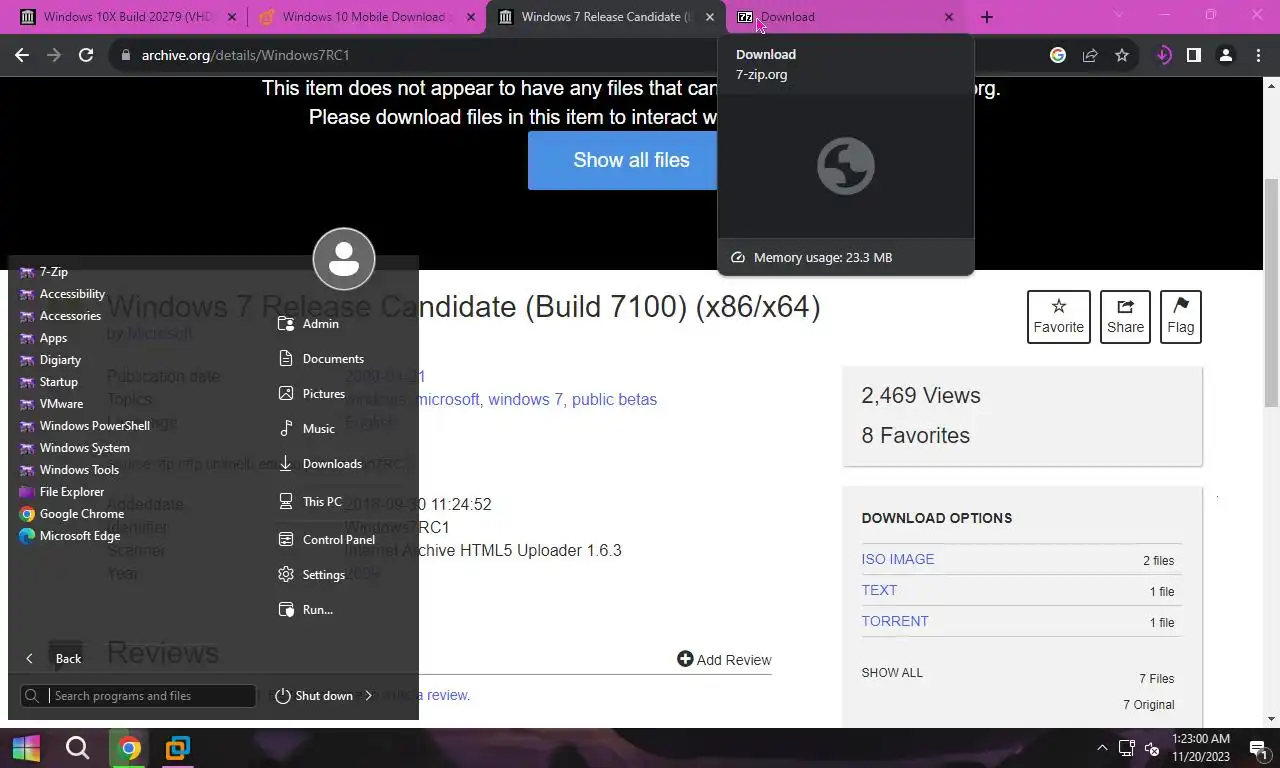
Task: Open the Chrome profile menu
Action: pos(1226,56)
